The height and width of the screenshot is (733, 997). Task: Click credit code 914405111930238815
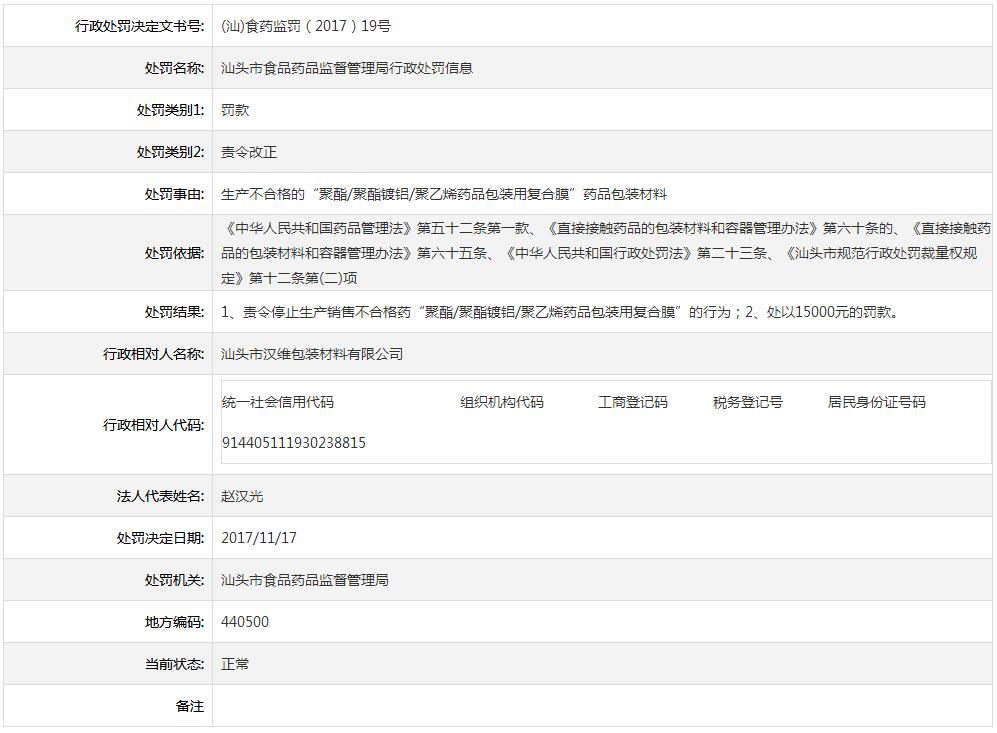coord(291,442)
